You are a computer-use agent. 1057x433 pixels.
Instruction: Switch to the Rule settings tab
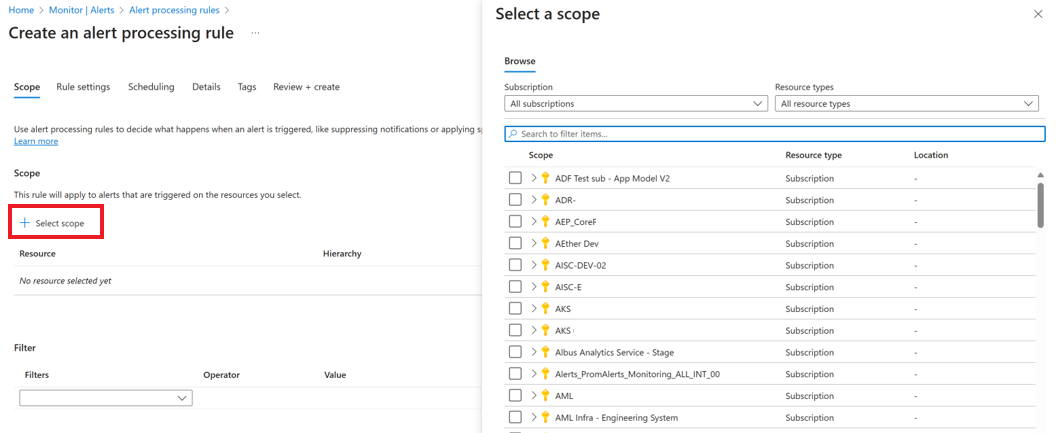pos(83,87)
